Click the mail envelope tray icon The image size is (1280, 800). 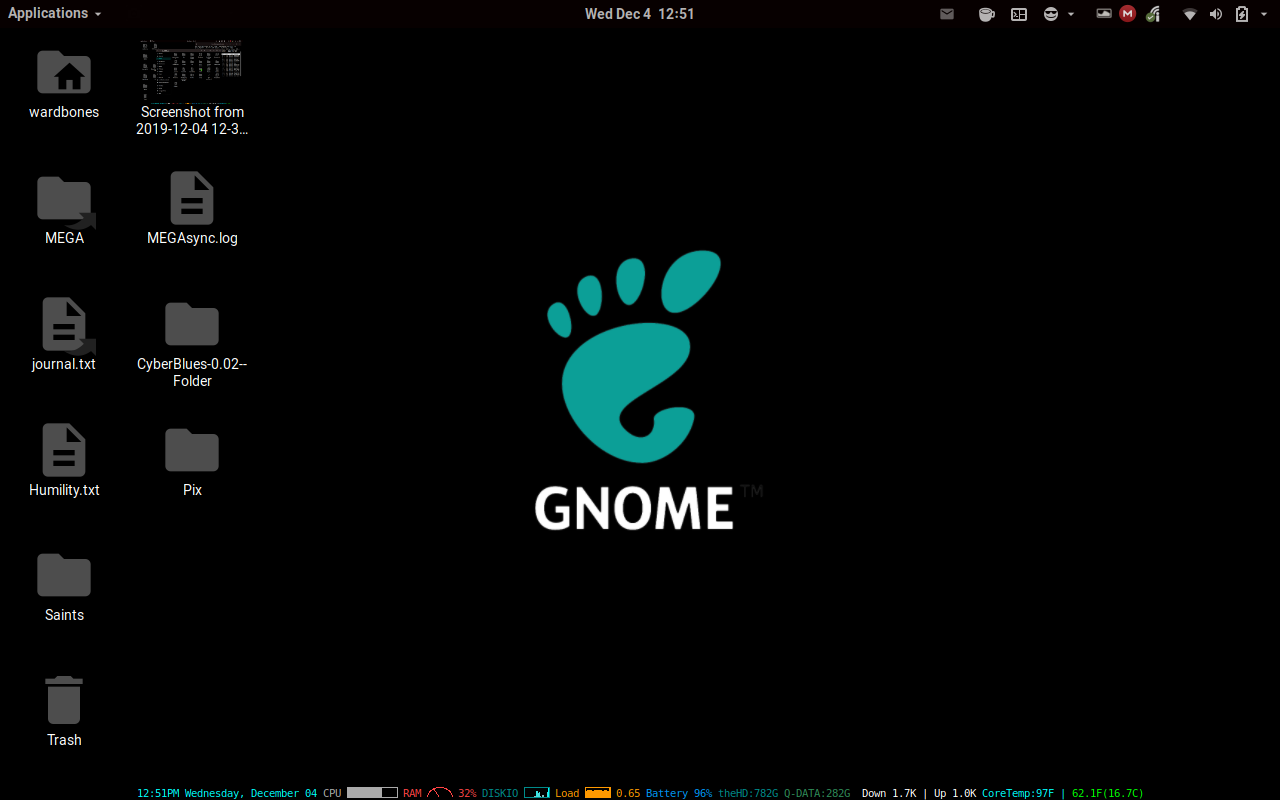pos(947,14)
